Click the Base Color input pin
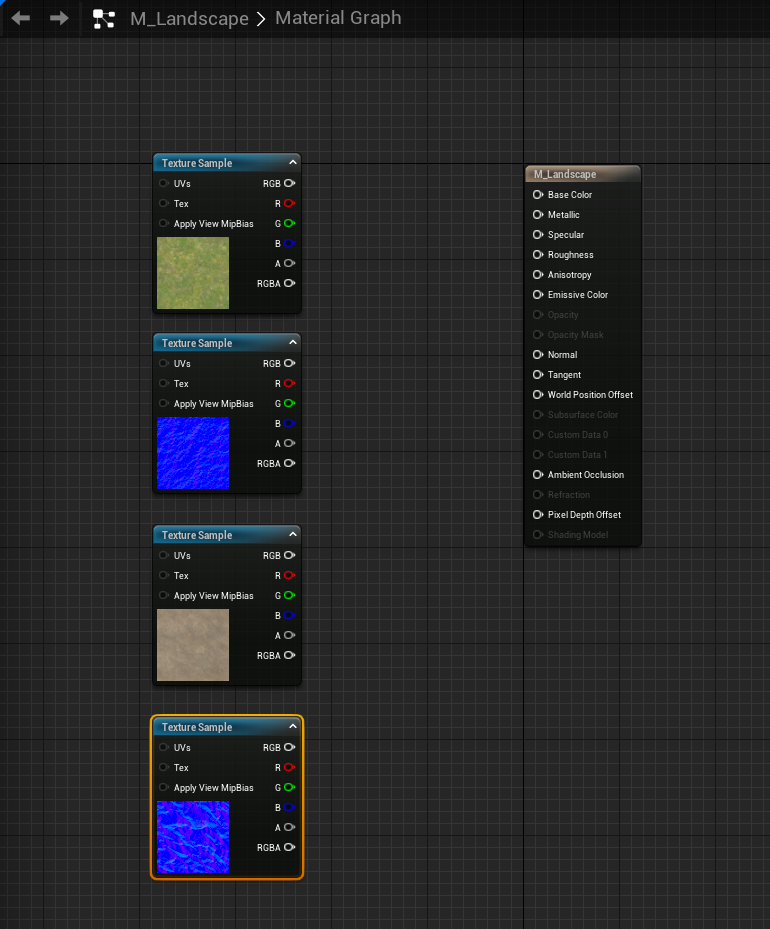This screenshot has height=929, width=770. (538, 195)
